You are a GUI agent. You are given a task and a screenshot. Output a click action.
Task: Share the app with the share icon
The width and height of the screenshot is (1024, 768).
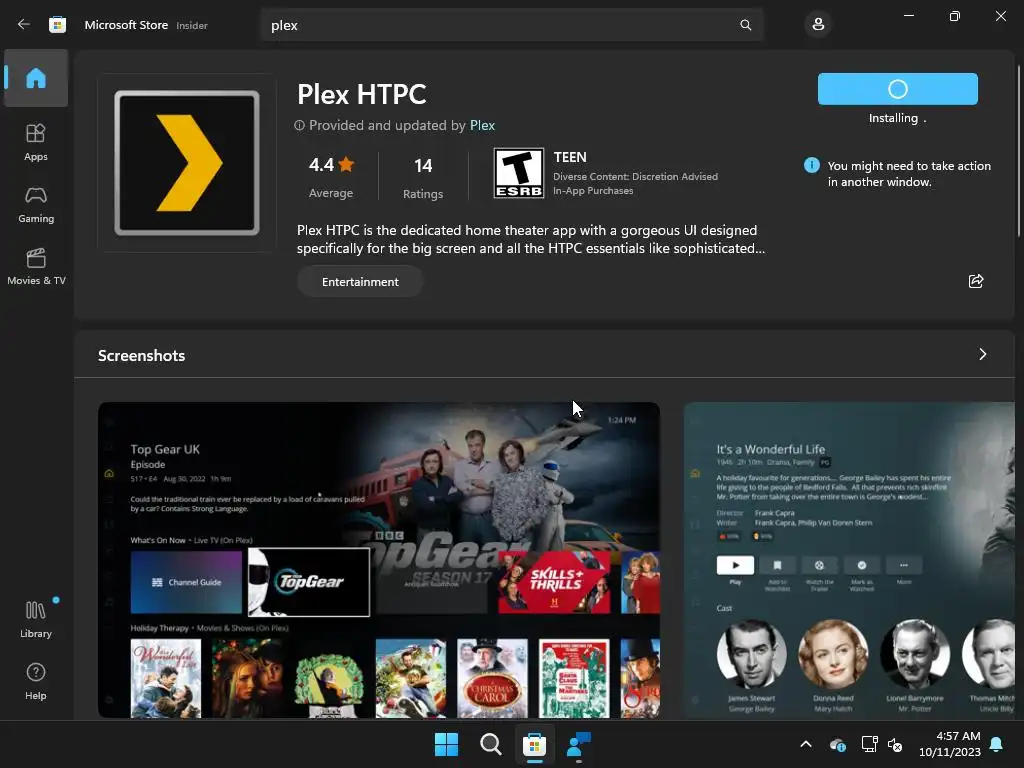(x=976, y=281)
